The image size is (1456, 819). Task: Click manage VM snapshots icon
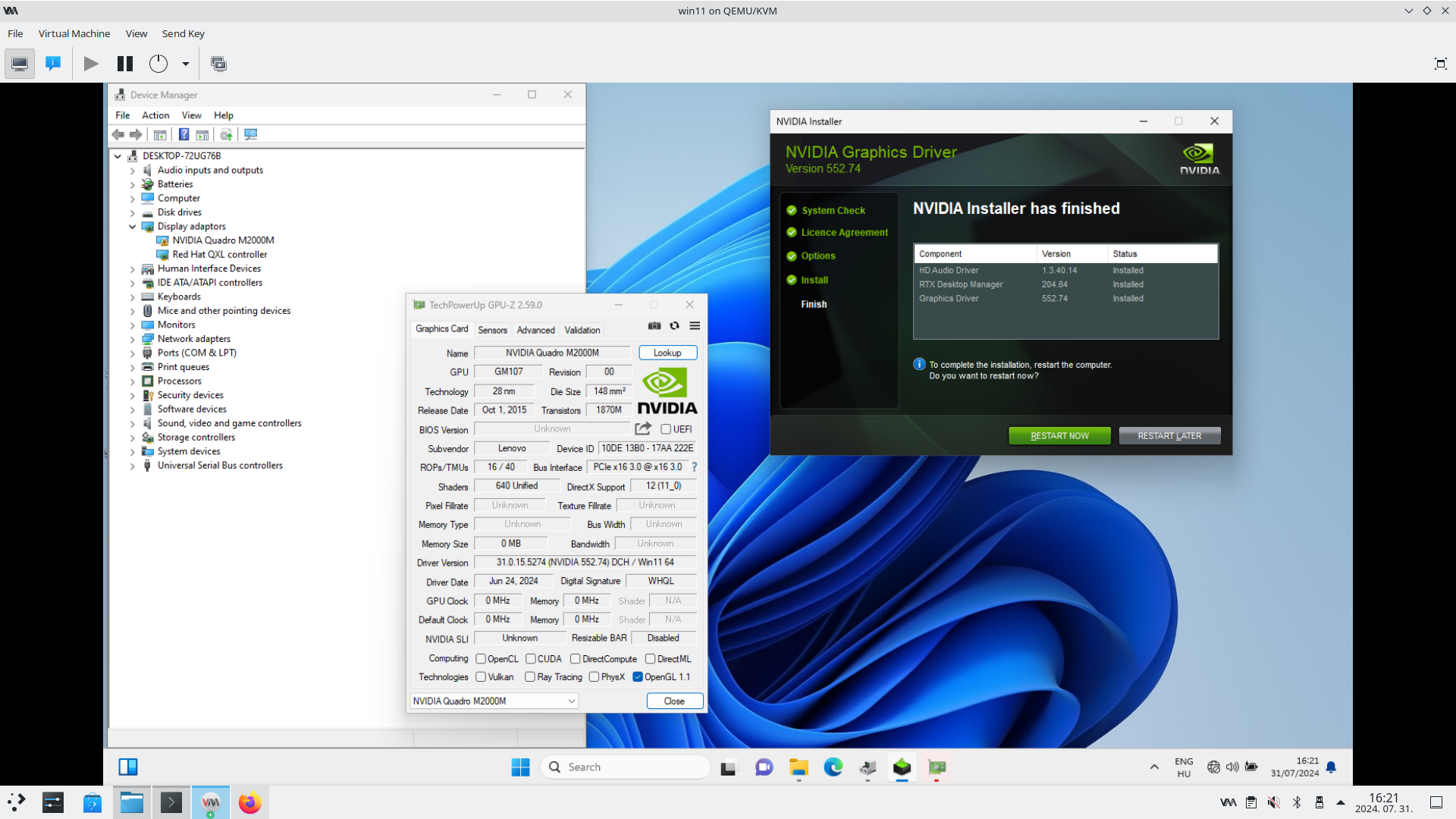[218, 64]
